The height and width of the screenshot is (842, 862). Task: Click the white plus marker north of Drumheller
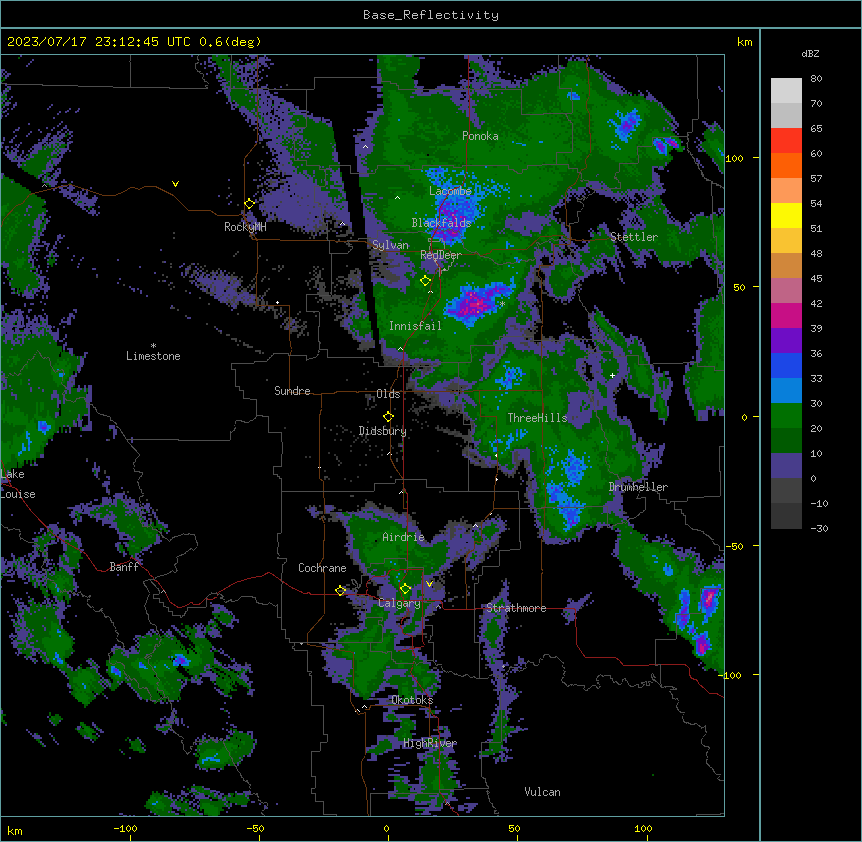tap(612, 375)
